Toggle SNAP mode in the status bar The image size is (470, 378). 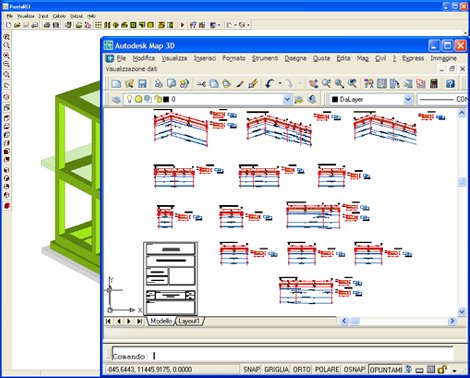pos(252,369)
